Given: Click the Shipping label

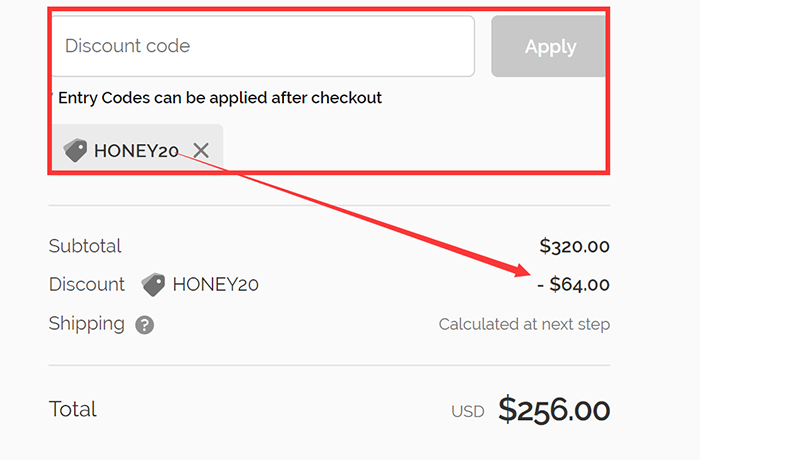Looking at the screenshot, I should point(87,324).
